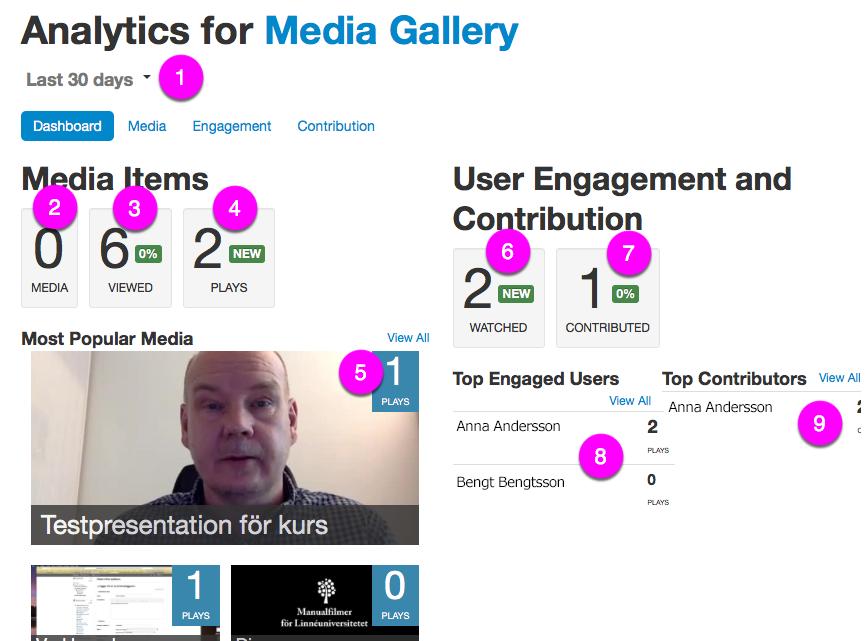Open the Testpresentation för kurs video thumbnail
This screenshot has width=867, height=641.
point(225,447)
